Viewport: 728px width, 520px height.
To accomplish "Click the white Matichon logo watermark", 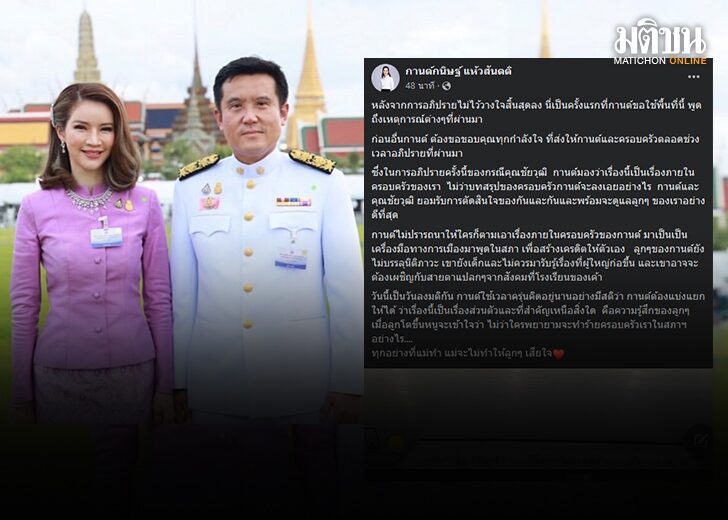I will 660,38.
